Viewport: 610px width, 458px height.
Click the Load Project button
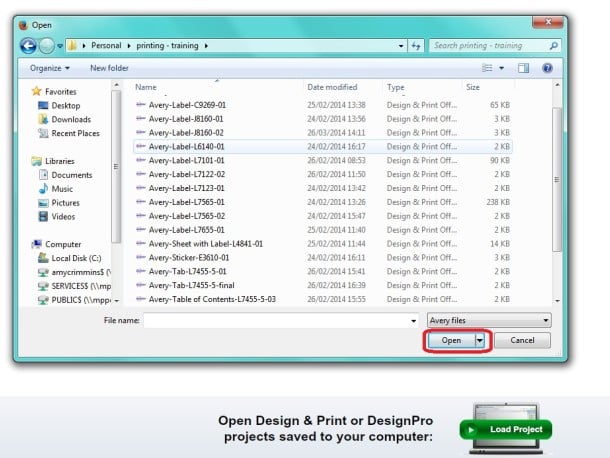point(506,430)
